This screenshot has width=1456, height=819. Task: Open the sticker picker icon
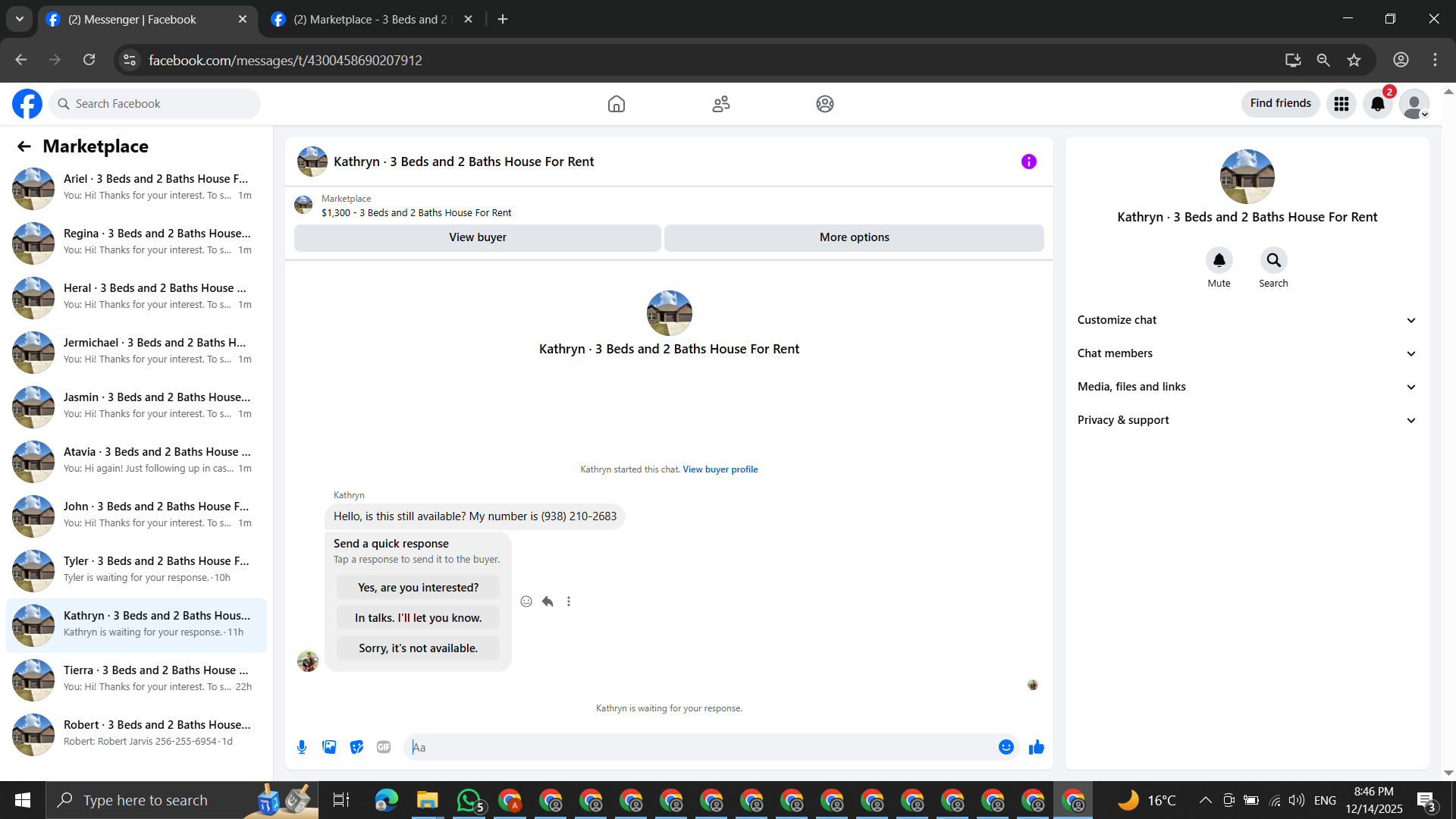click(356, 747)
